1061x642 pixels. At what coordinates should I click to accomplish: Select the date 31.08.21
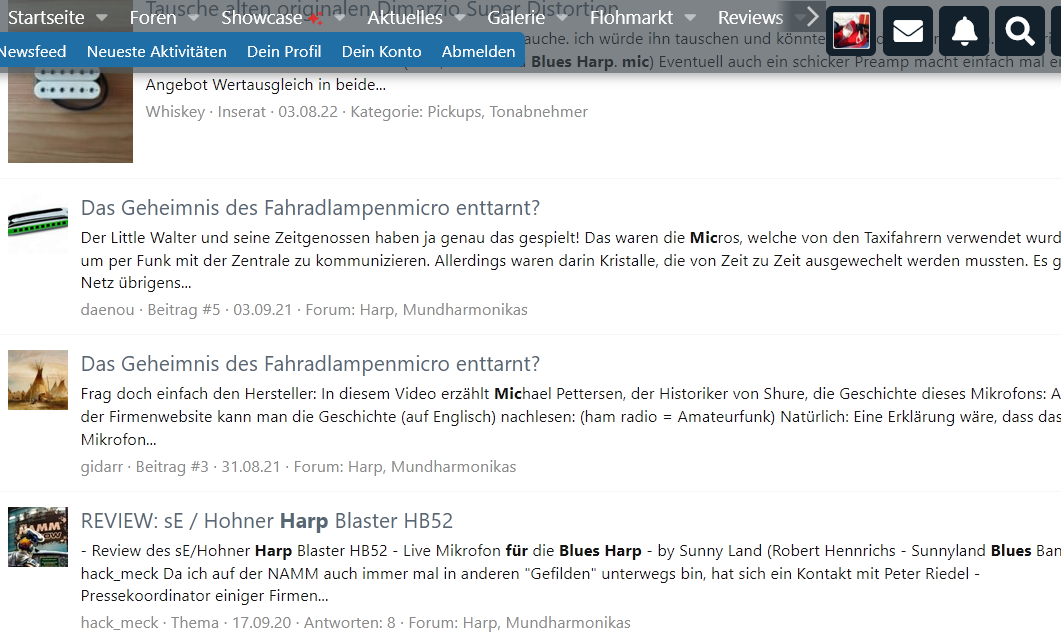pos(250,467)
